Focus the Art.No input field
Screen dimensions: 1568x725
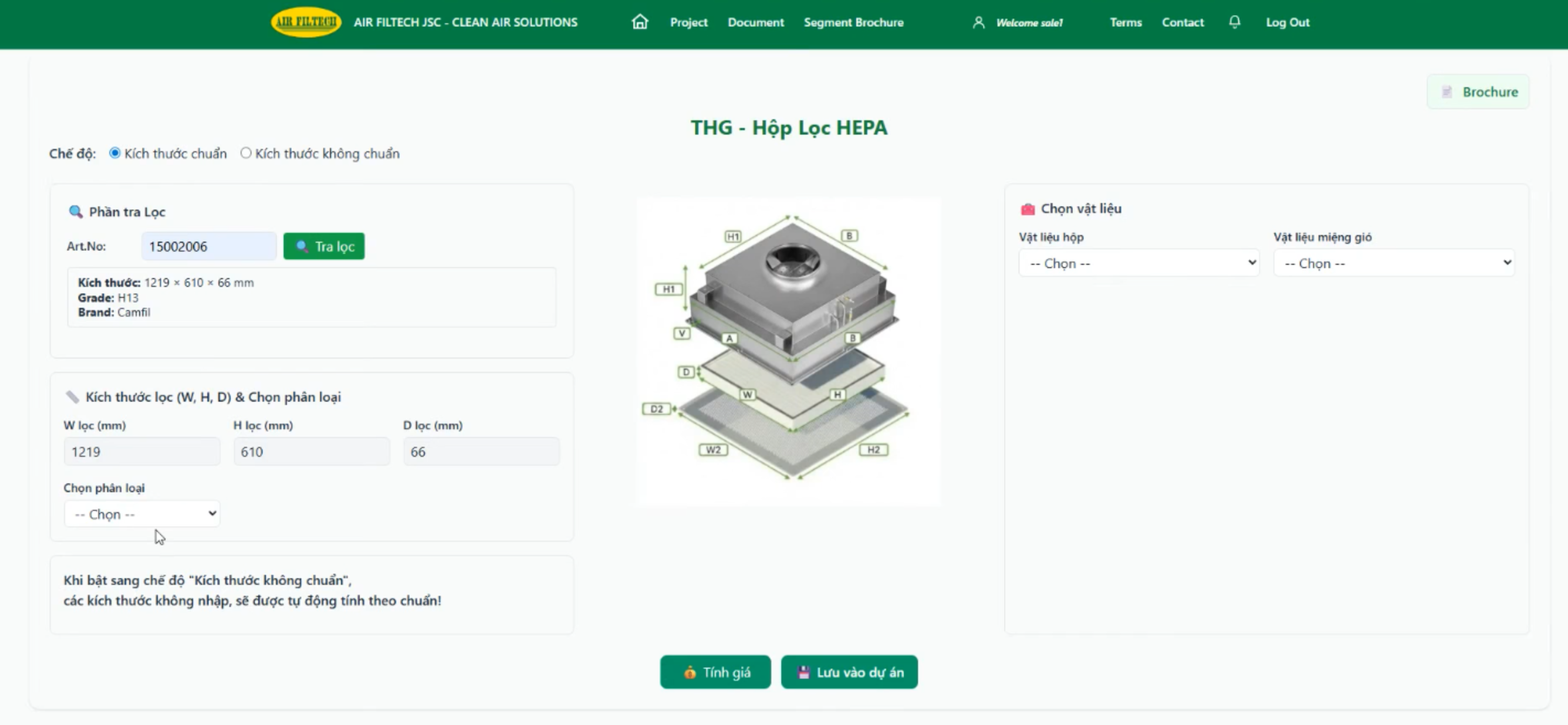point(209,246)
